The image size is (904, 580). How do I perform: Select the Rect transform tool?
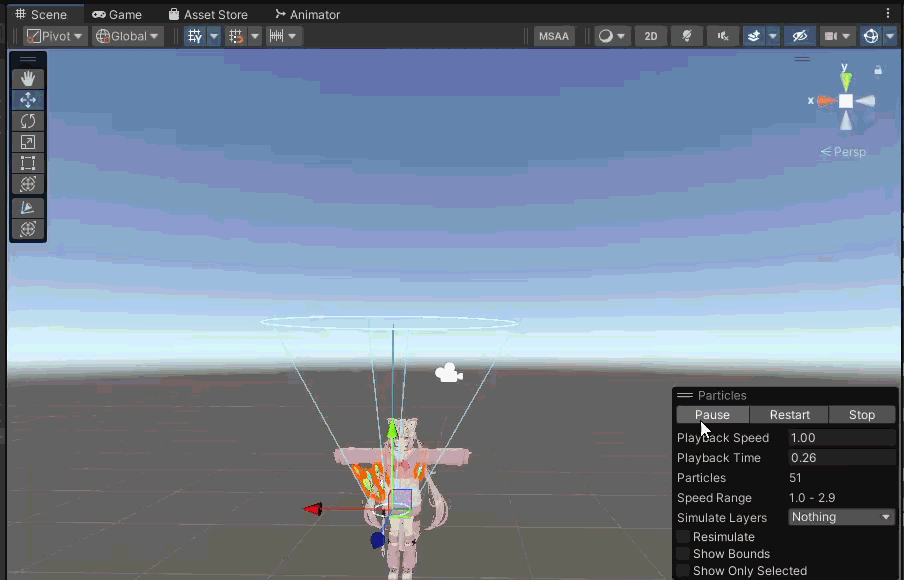28,163
